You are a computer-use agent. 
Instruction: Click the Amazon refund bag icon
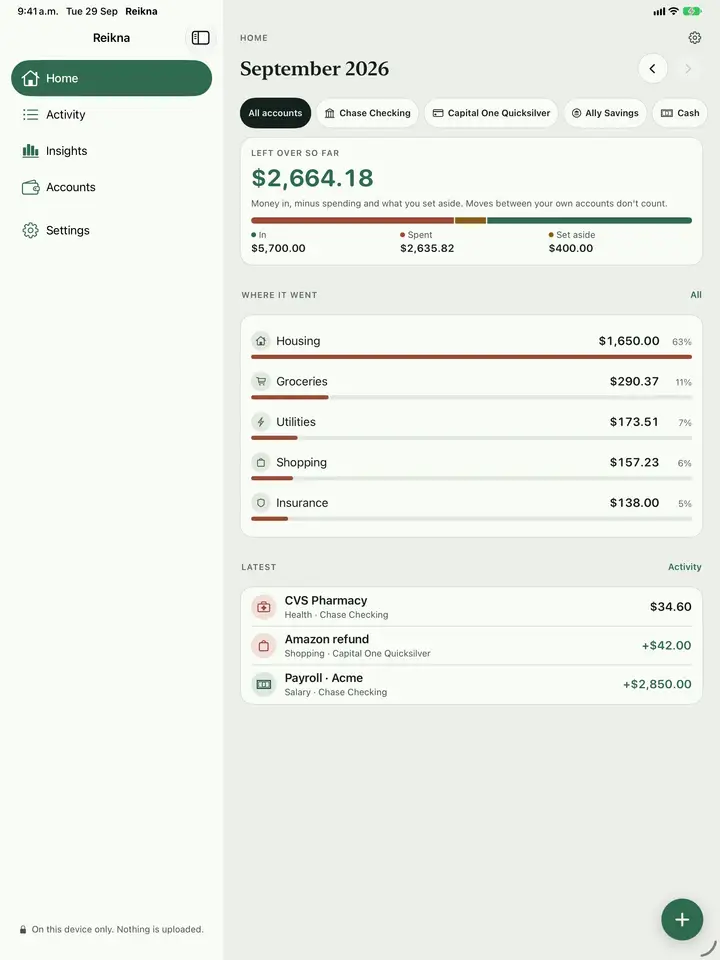pos(264,645)
